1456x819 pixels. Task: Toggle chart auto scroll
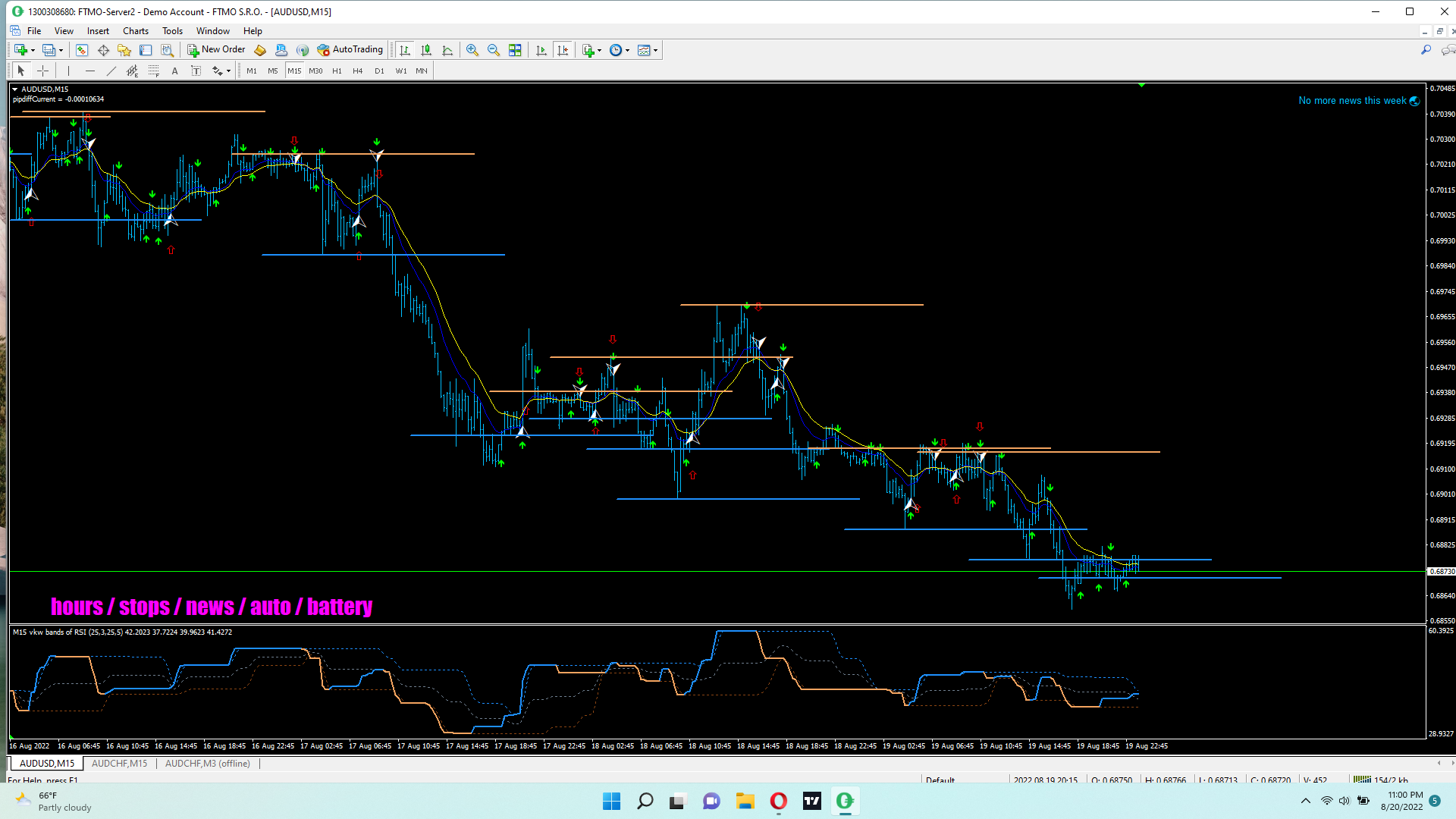[541, 50]
